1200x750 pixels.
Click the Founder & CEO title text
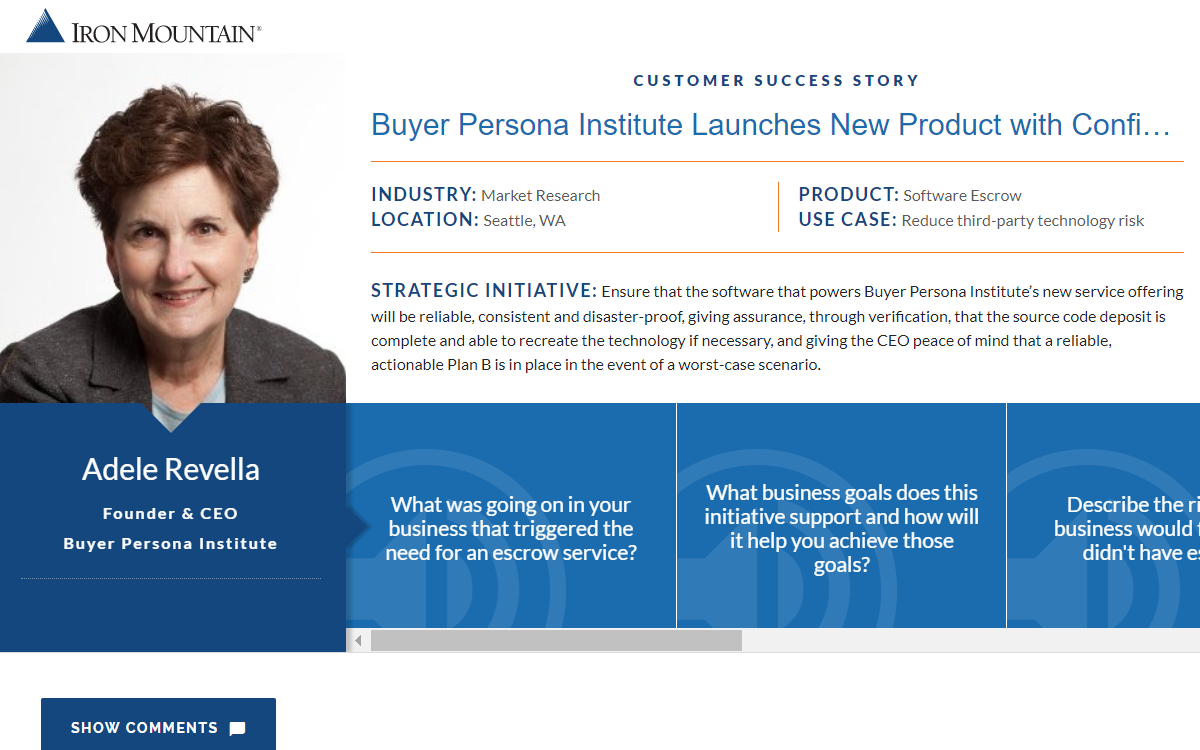(x=170, y=514)
